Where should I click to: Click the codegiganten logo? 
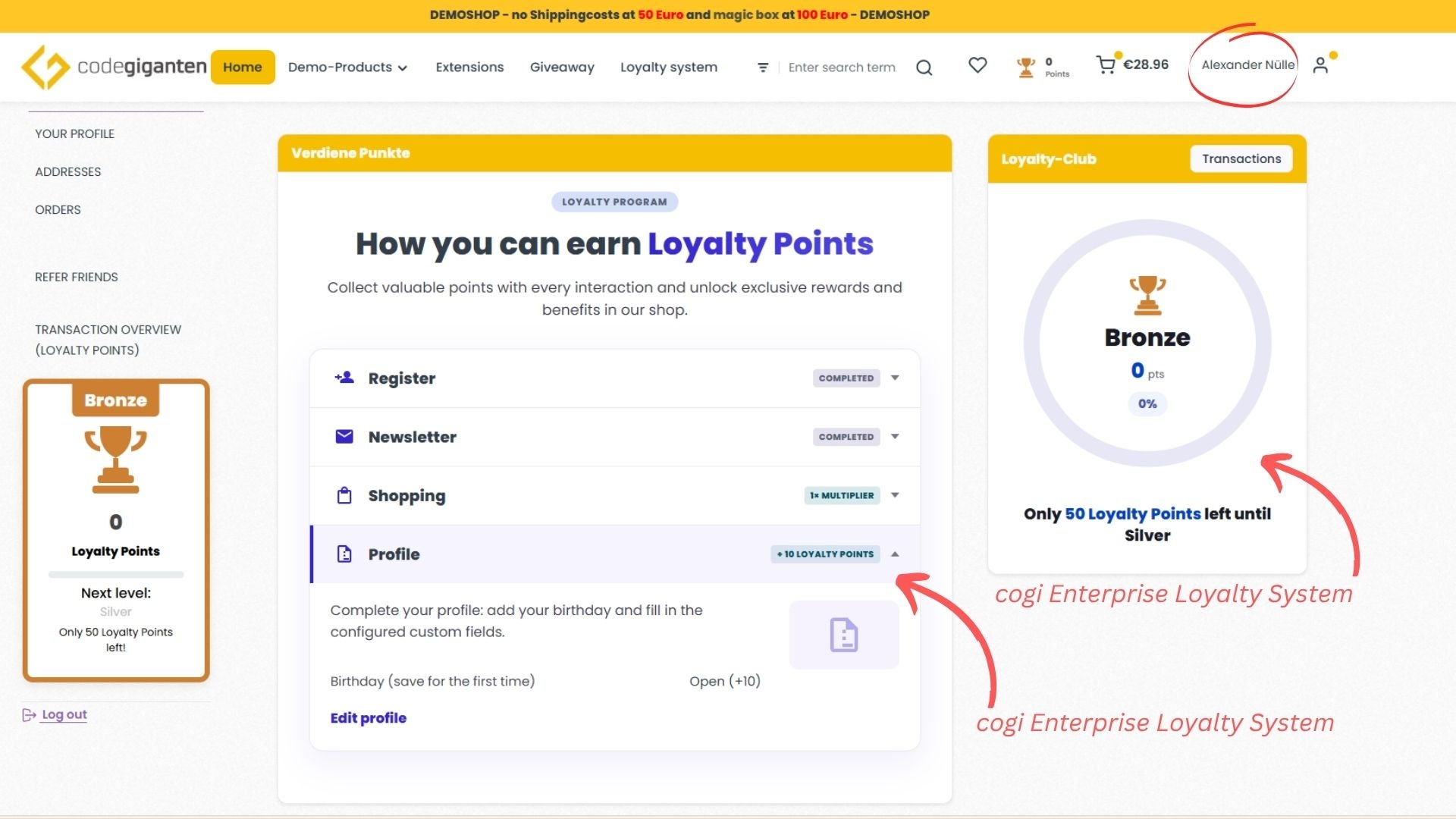[114, 67]
